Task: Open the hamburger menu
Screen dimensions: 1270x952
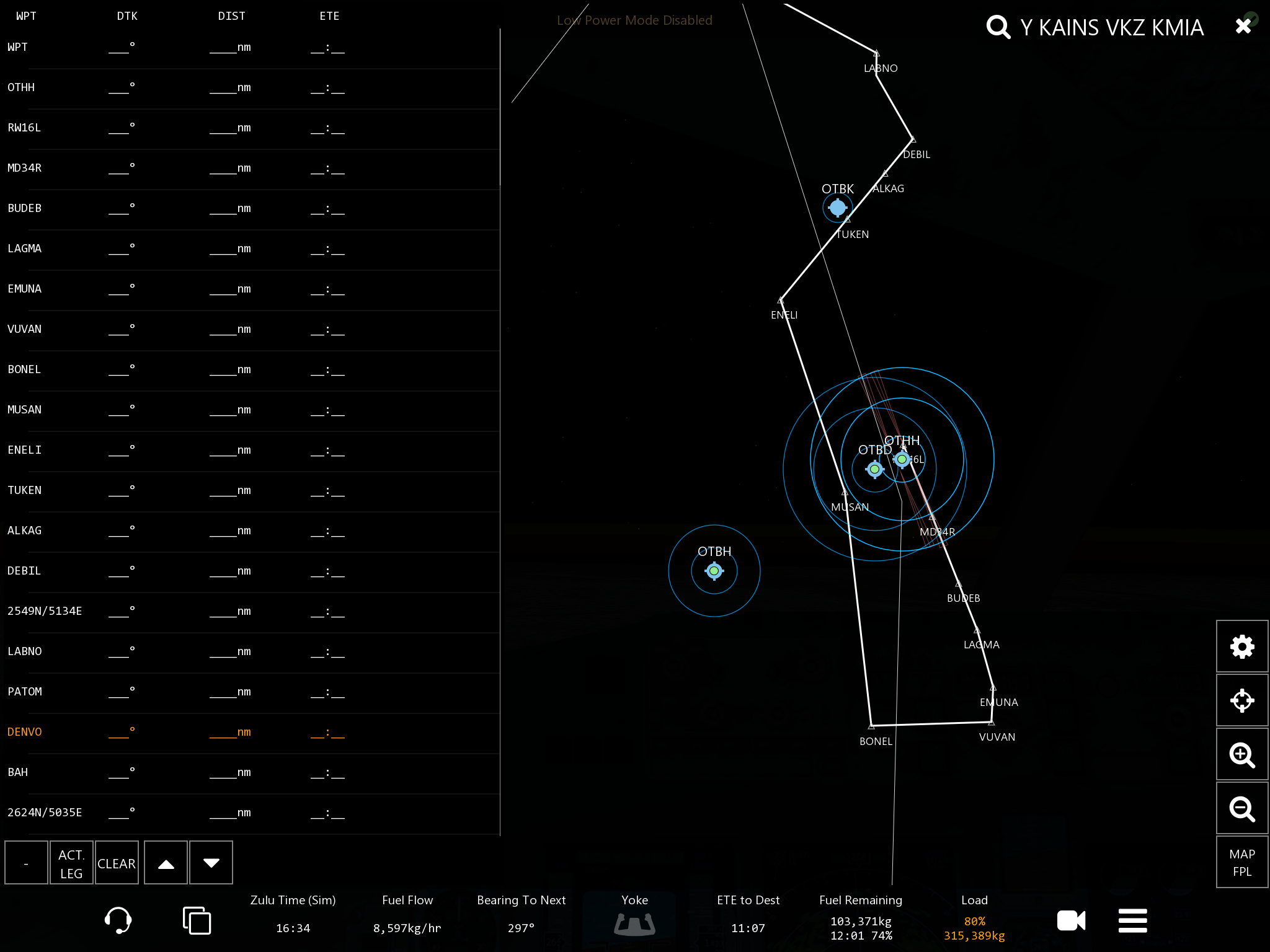Action: click(1132, 920)
